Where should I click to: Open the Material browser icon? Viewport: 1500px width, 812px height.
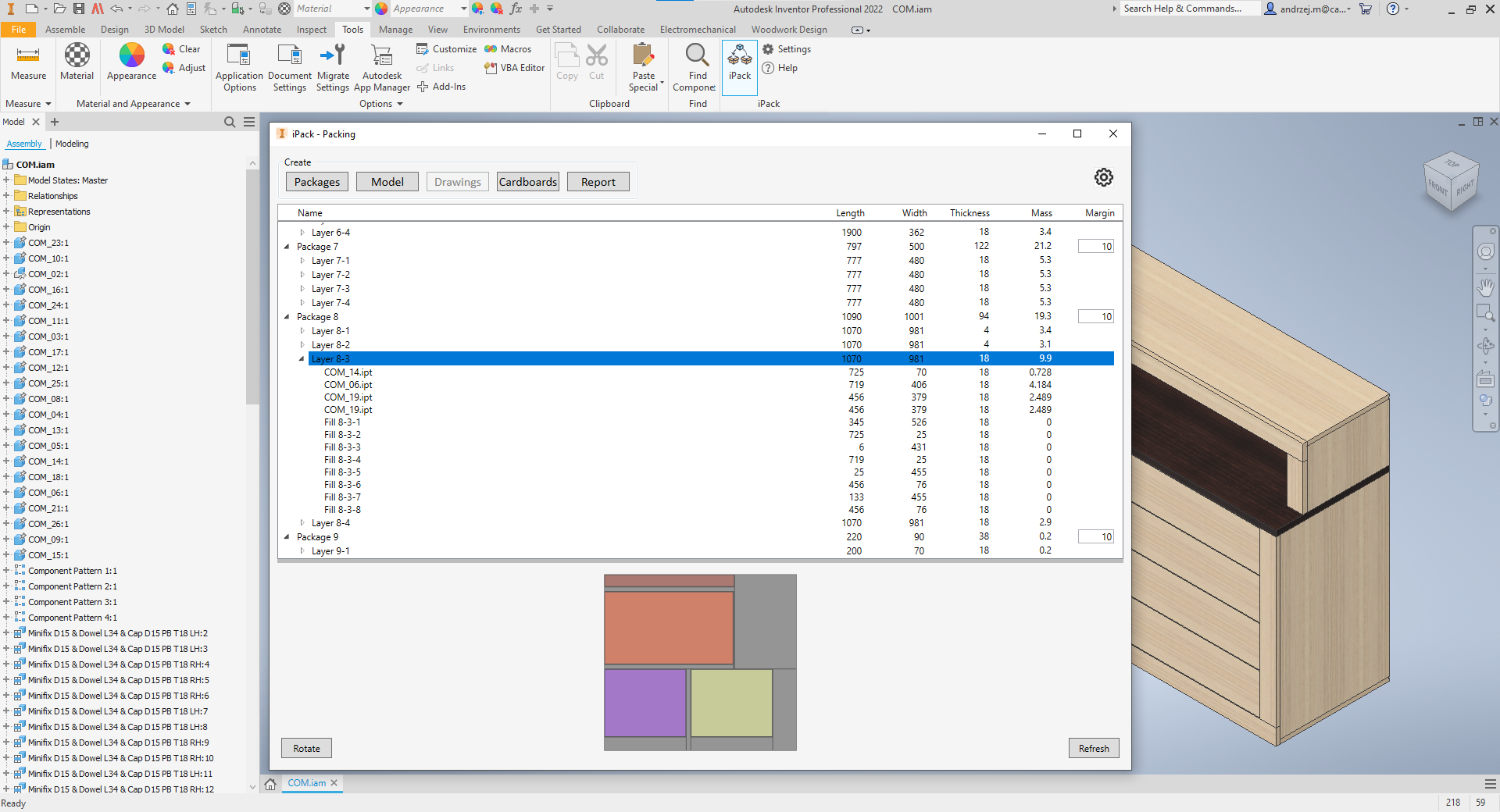tap(77, 56)
